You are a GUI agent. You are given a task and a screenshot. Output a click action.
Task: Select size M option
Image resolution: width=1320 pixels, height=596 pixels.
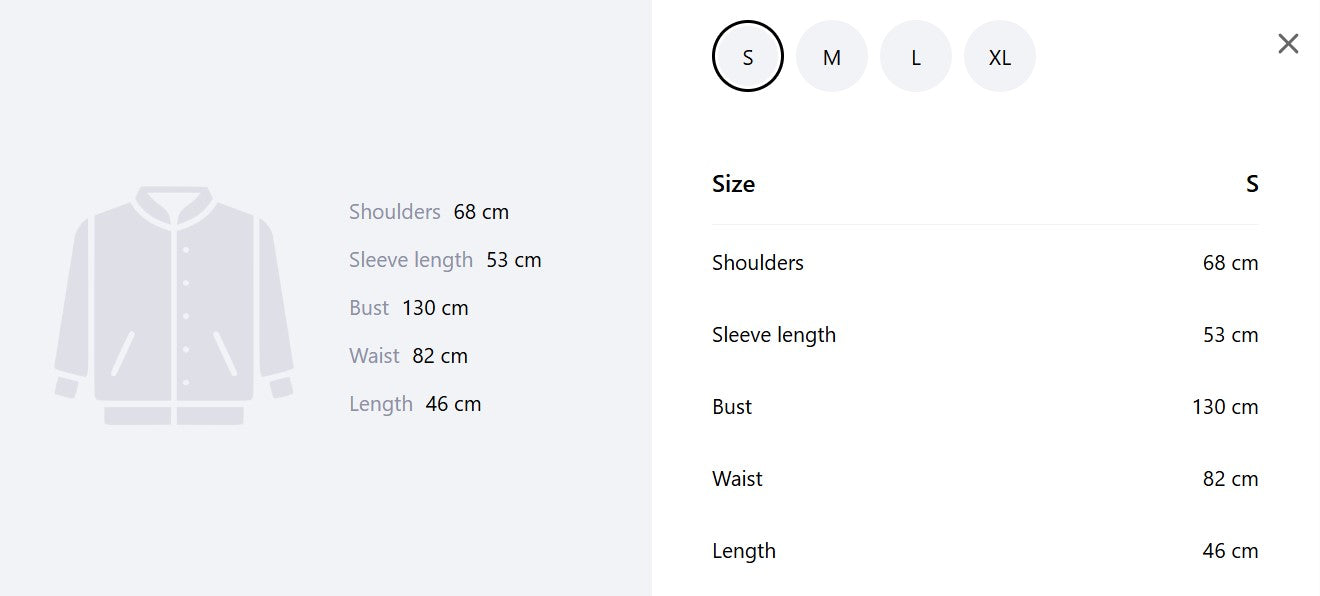832,56
